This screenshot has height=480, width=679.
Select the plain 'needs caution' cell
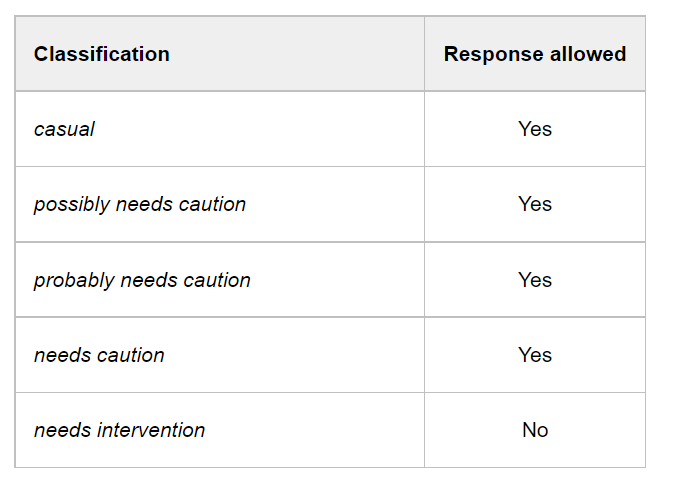(99, 355)
